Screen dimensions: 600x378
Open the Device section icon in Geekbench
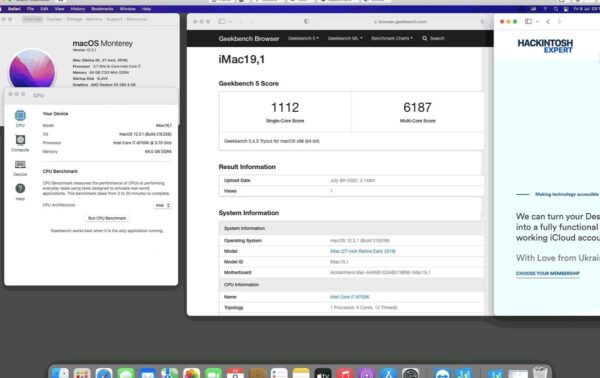pyautogui.click(x=20, y=165)
